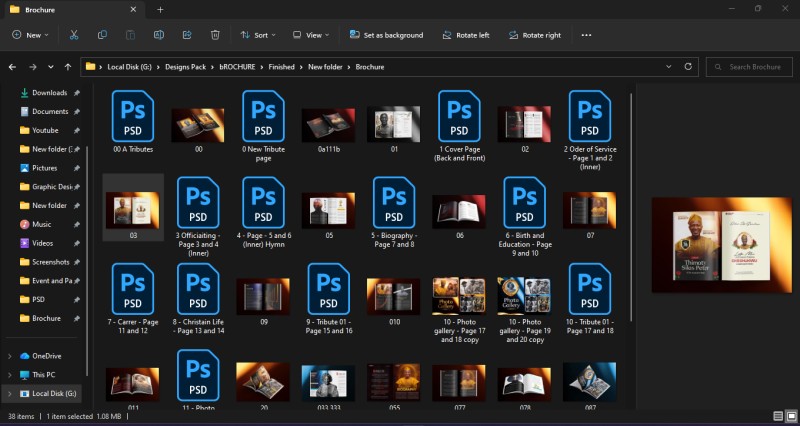Select '5 - Biography - Page 7 and 8' PSD
This screenshot has height=426, width=800.
click(394, 212)
